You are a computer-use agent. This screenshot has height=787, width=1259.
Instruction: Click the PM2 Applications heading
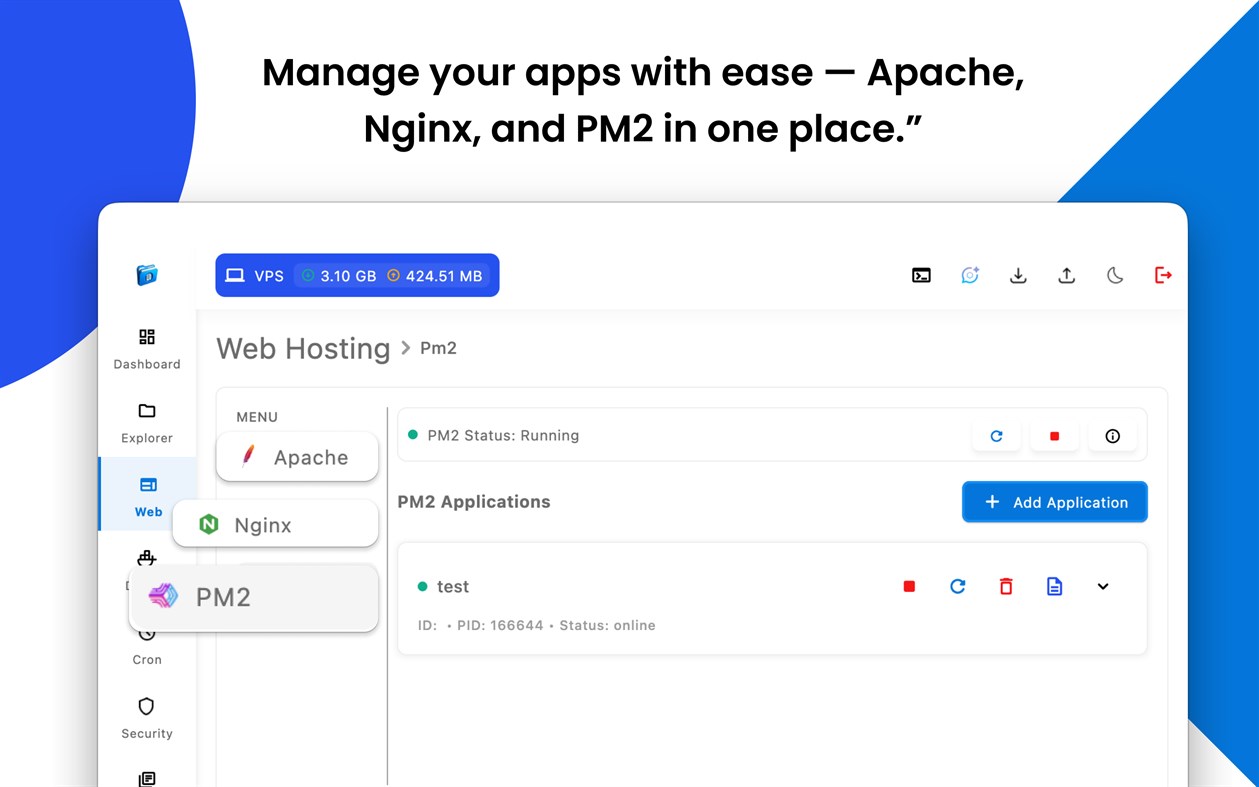474,502
